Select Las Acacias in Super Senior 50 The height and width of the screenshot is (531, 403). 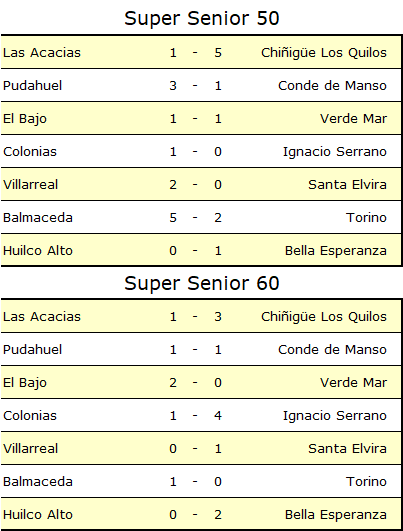(x=42, y=52)
